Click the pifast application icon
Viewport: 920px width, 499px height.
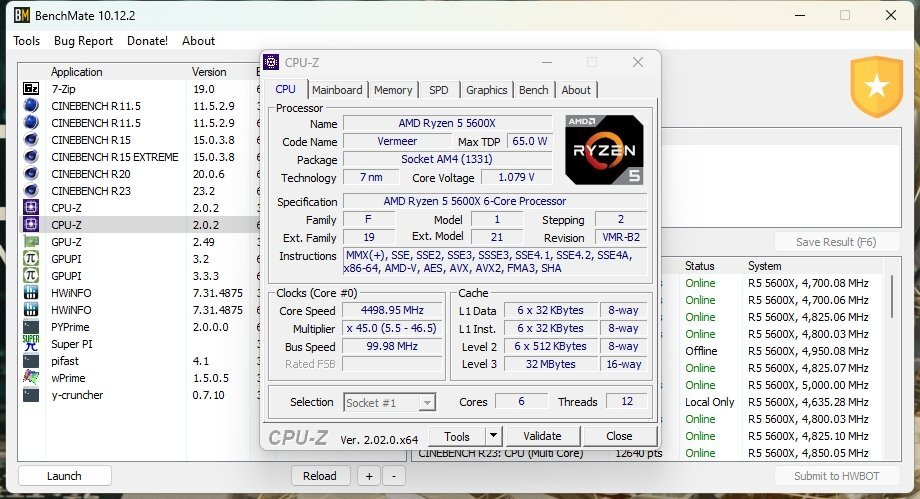(31, 361)
